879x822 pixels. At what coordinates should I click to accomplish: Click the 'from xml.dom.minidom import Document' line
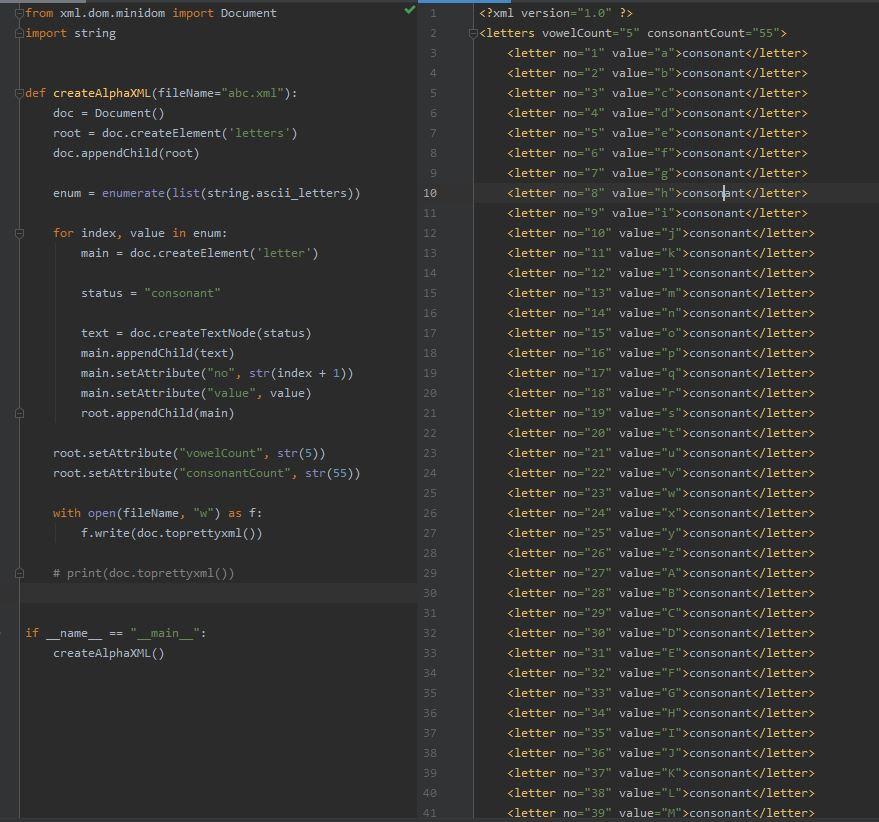click(x=151, y=13)
